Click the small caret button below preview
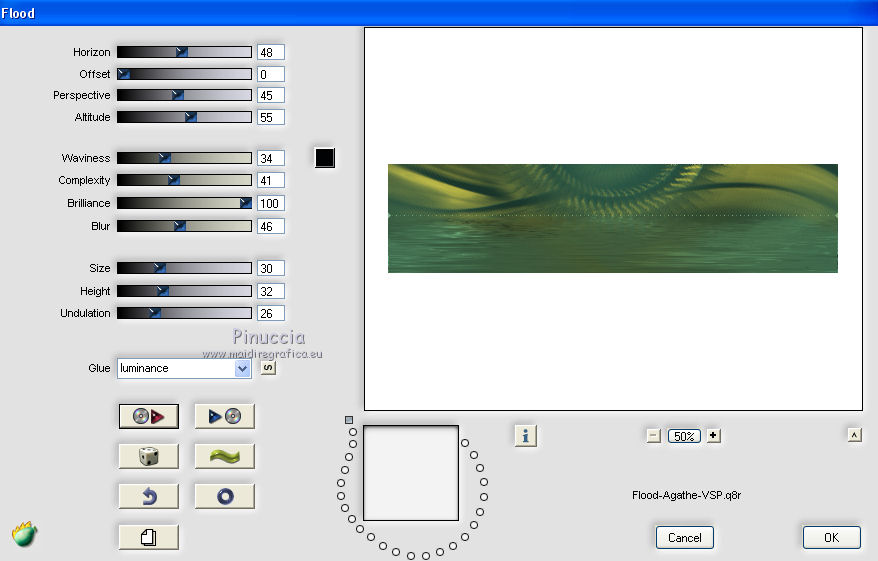 (x=854, y=435)
